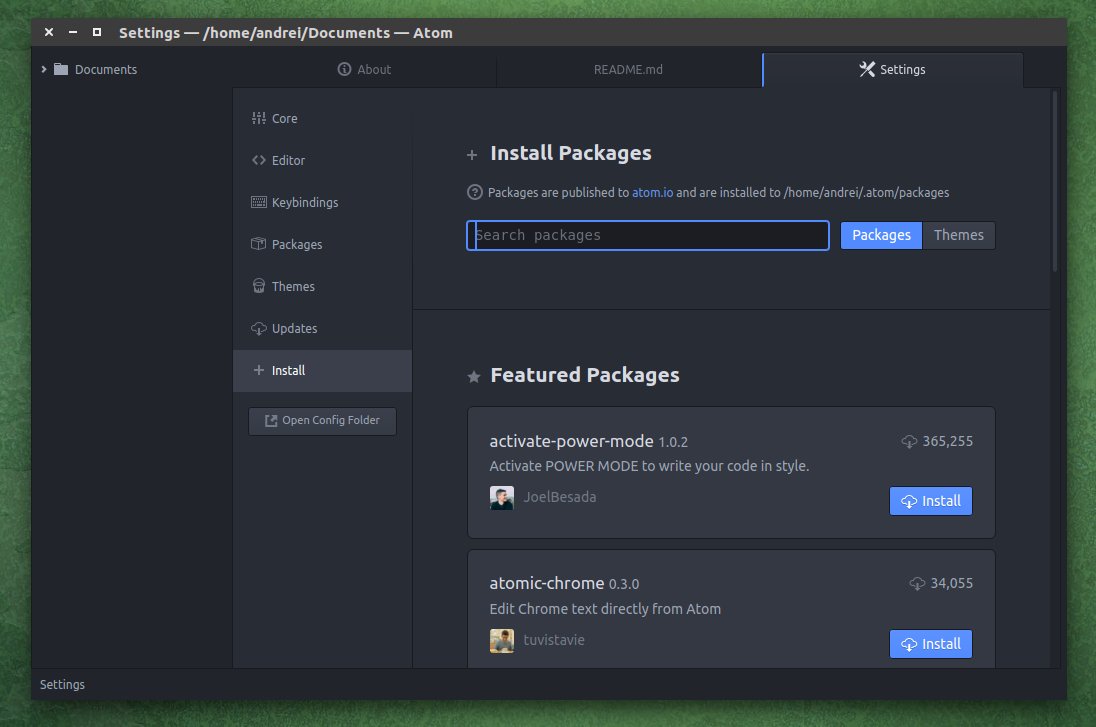Open the About tab
Screen dimensions: 1096x727
365,69
